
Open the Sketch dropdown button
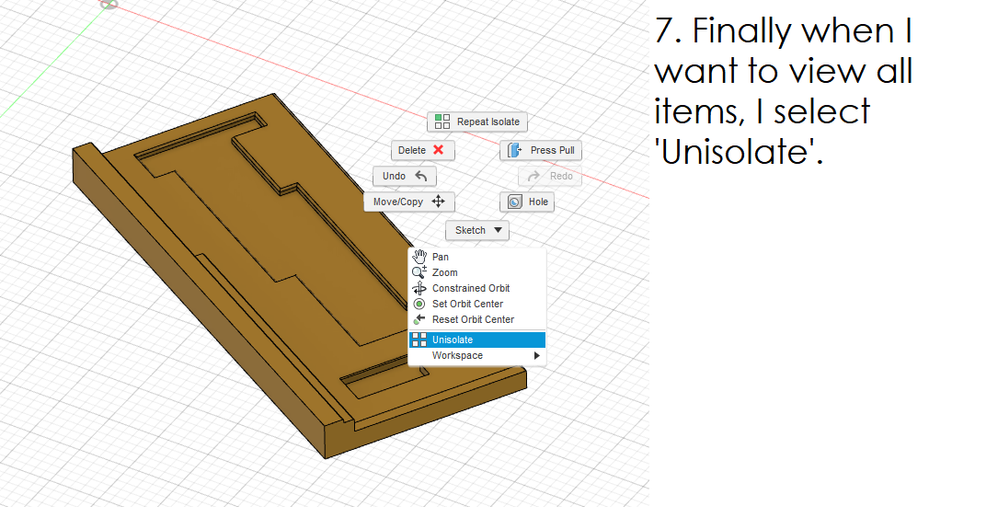click(x=477, y=230)
